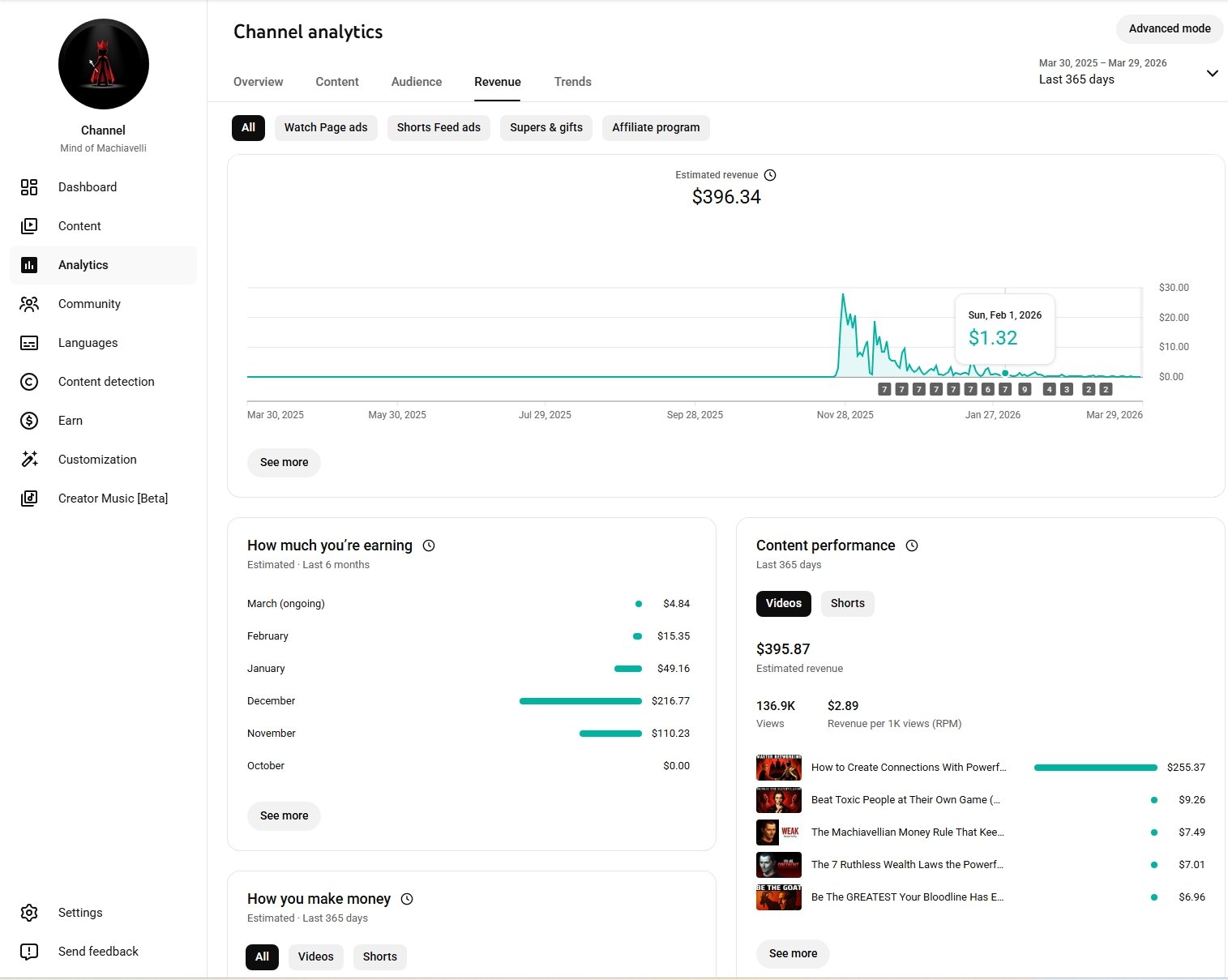Open the Beat Toxic People video thumbnail
The width and height of the screenshot is (1228, 980).
(778, 800)
